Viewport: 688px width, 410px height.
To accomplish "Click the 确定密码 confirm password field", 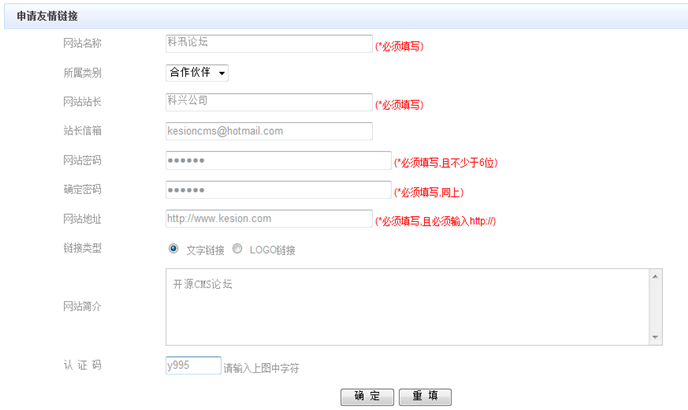I will [278, 190].
